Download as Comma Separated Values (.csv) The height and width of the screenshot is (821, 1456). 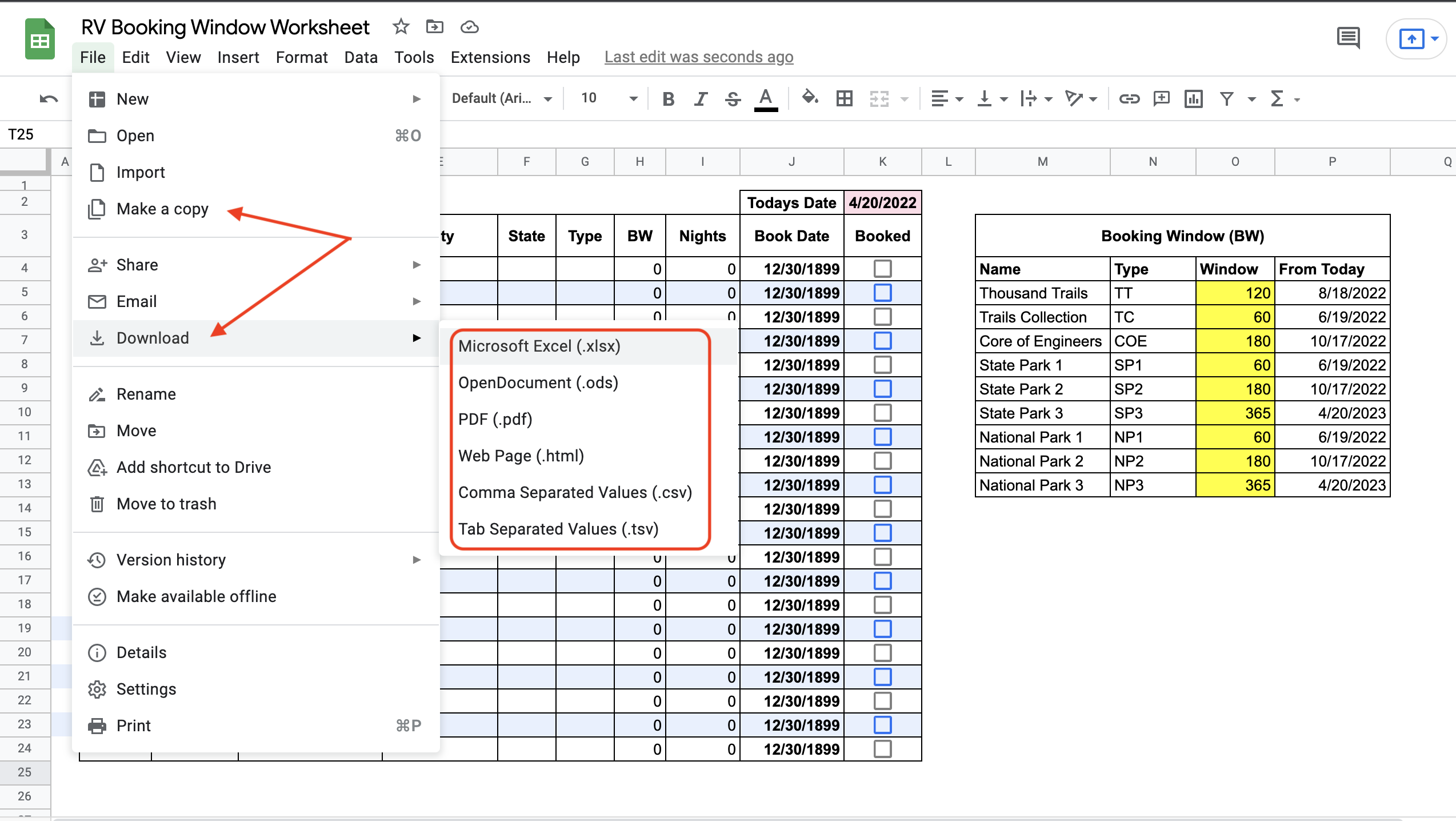(x=587, y=492)
